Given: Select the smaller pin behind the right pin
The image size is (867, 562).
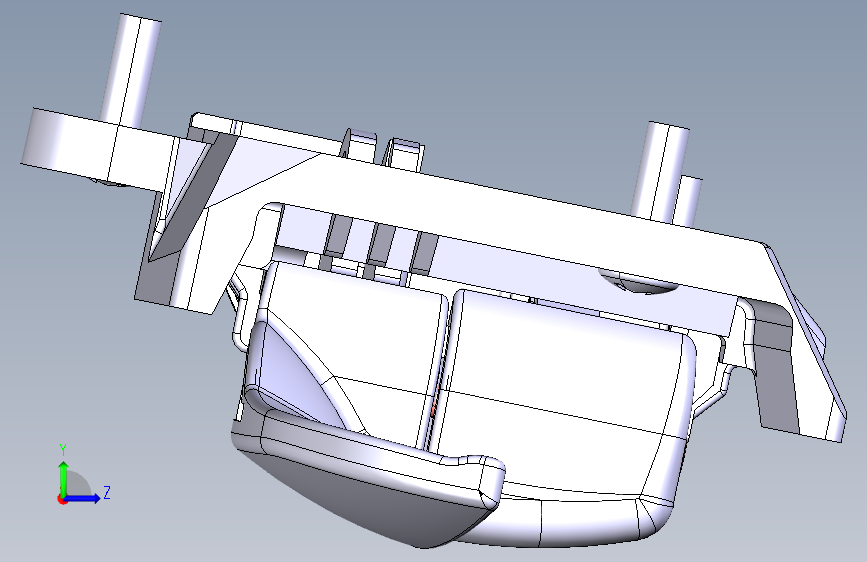Looking at the screenshot, I should (x=689, y=202).
